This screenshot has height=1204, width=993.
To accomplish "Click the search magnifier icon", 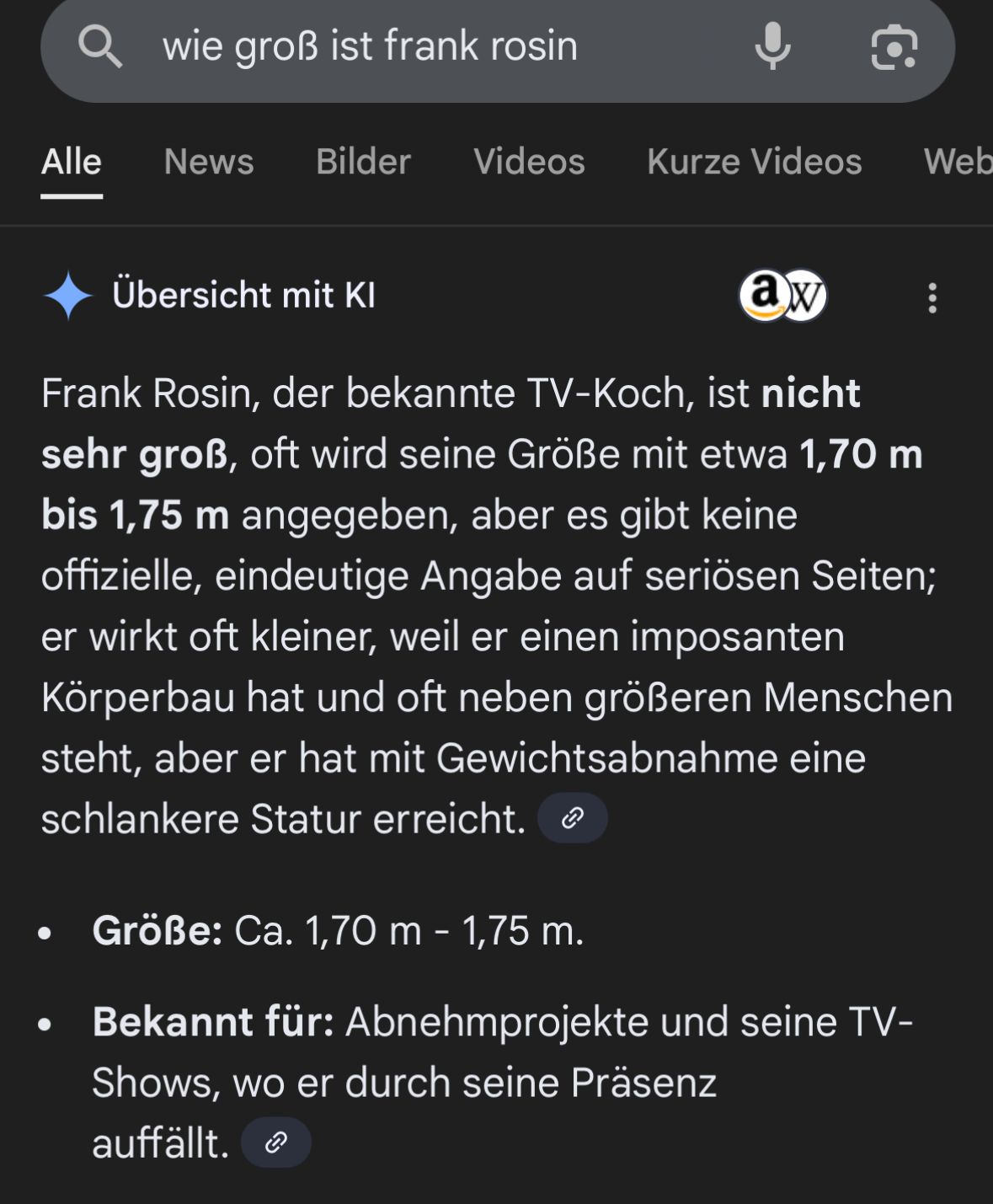I will click(100, 45).
